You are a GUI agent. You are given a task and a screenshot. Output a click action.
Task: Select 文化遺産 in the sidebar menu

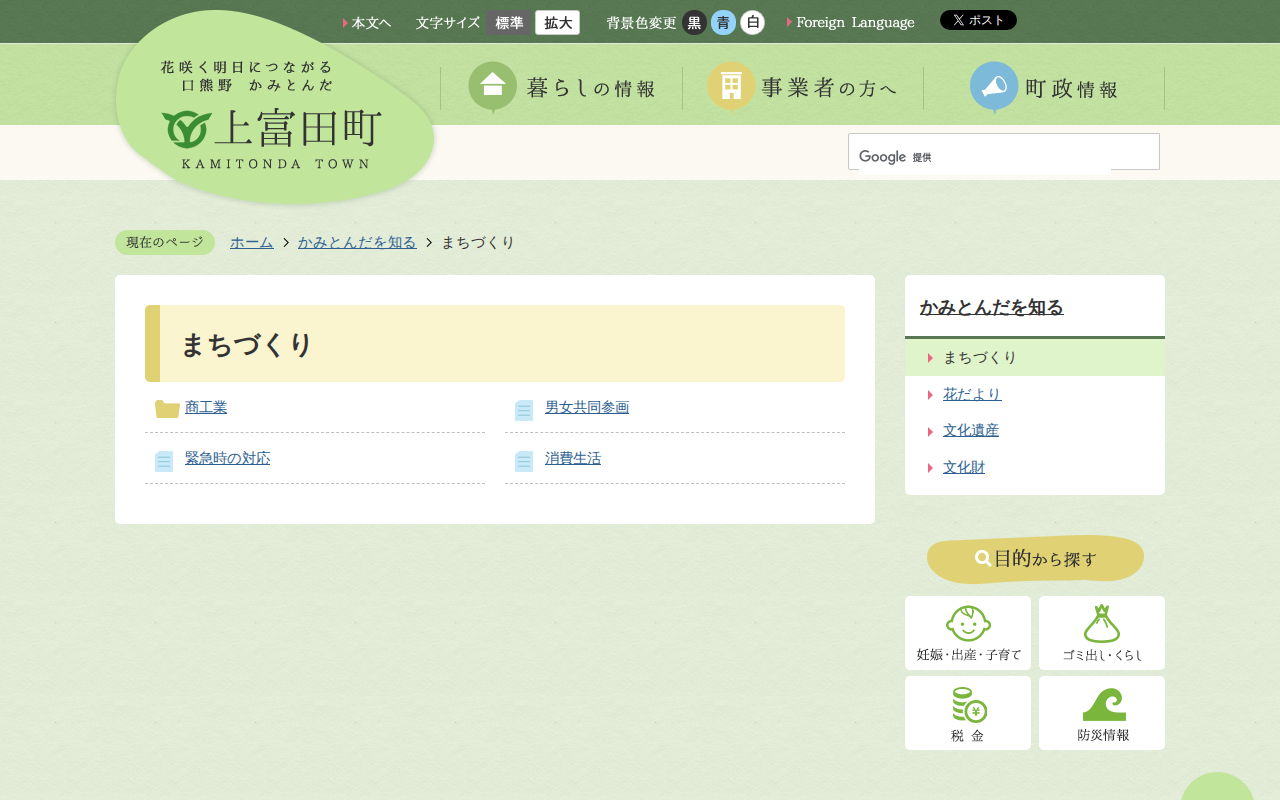click(970, 430)
